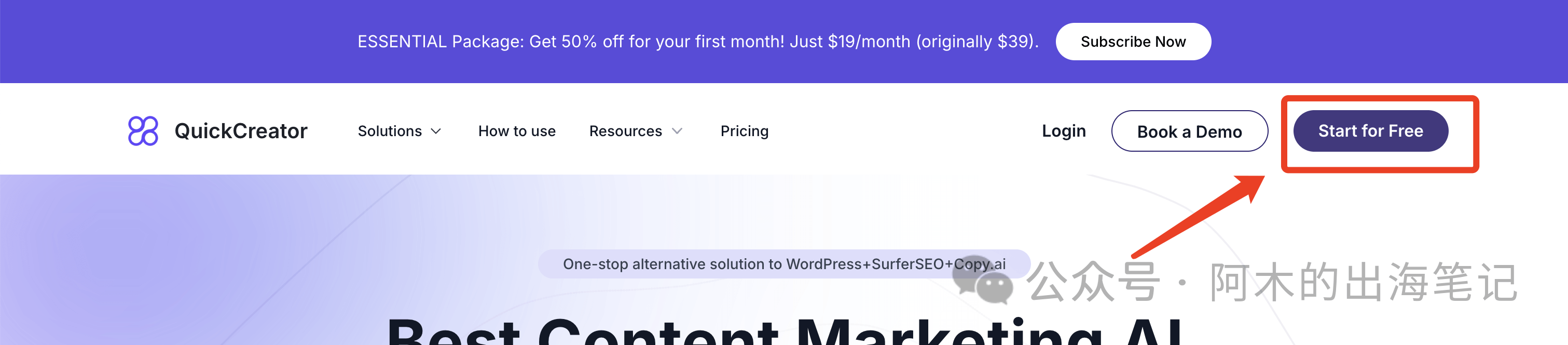Viewport: 1568px width, 345px height.
Task: Expand the chevron beside Resources
Action: point(677,131)
